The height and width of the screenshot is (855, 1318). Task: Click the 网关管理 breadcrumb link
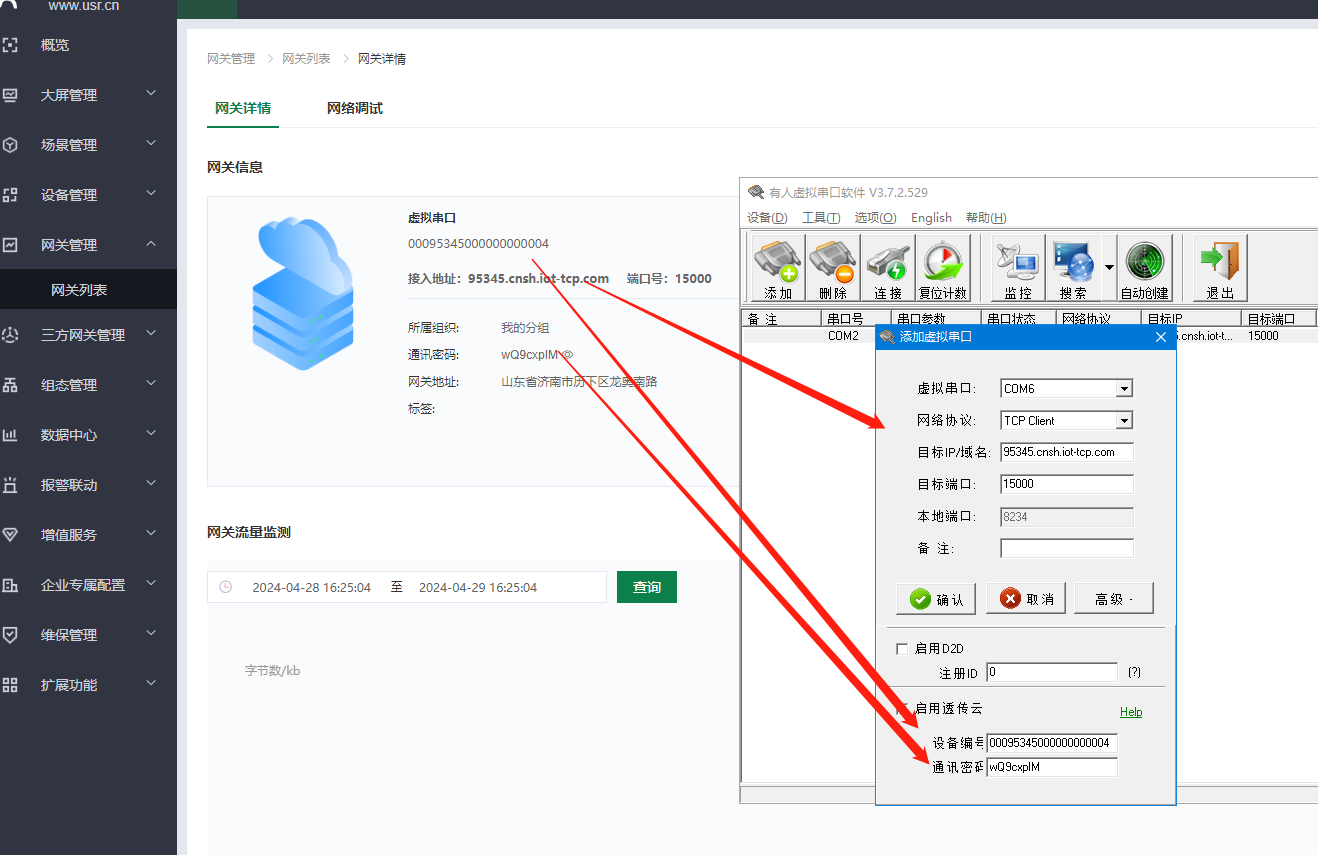231,59
